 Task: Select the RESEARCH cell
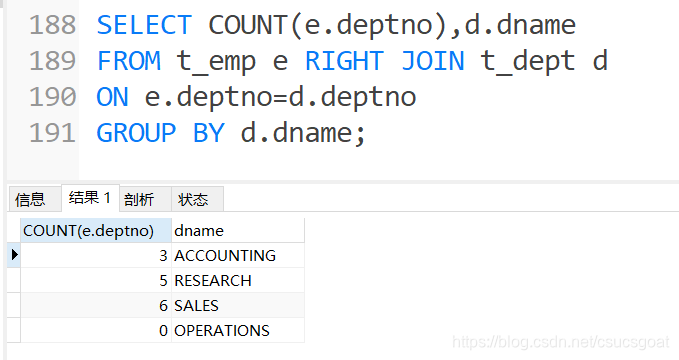pos(238,280)
